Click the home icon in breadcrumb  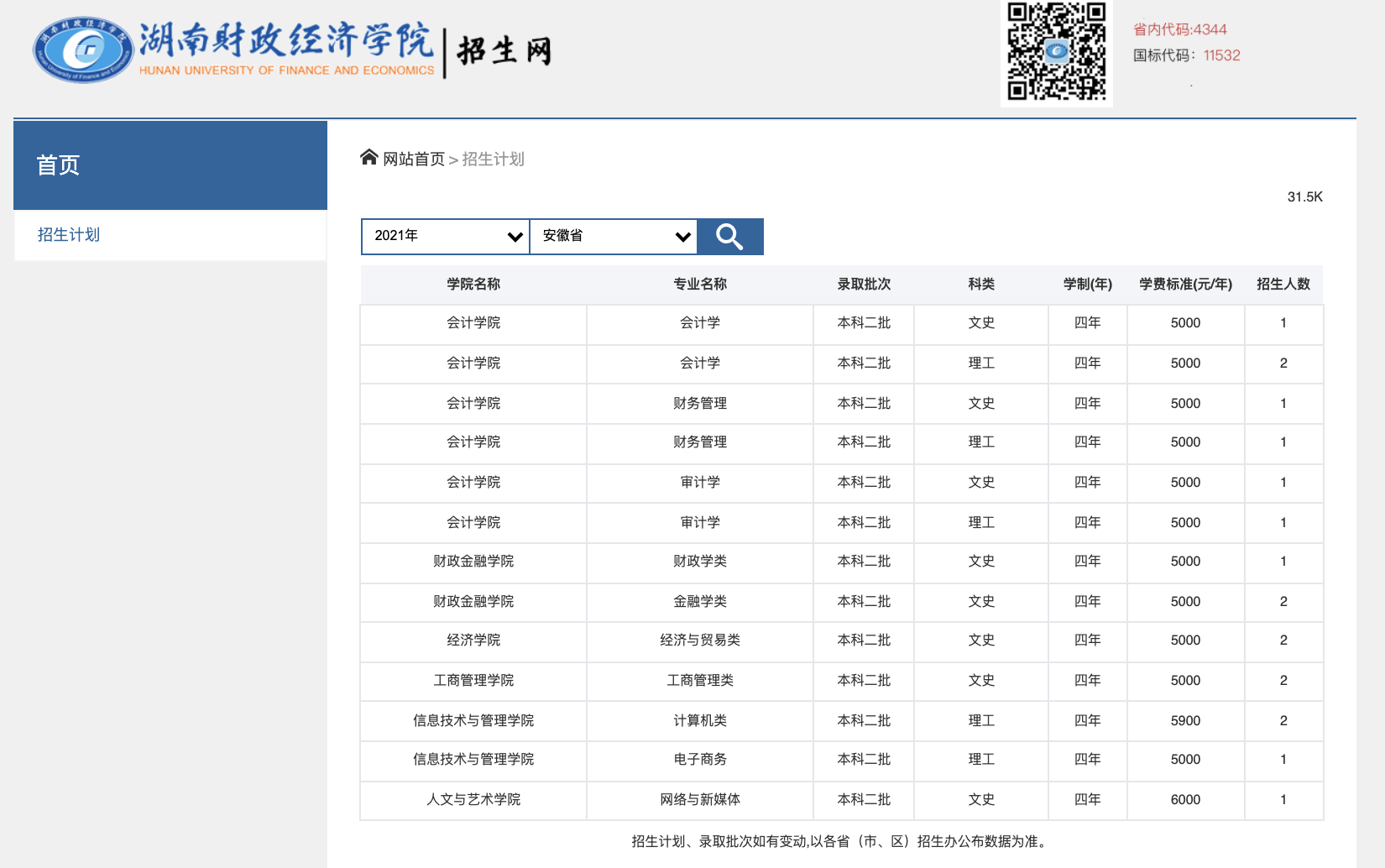(369, 158)
